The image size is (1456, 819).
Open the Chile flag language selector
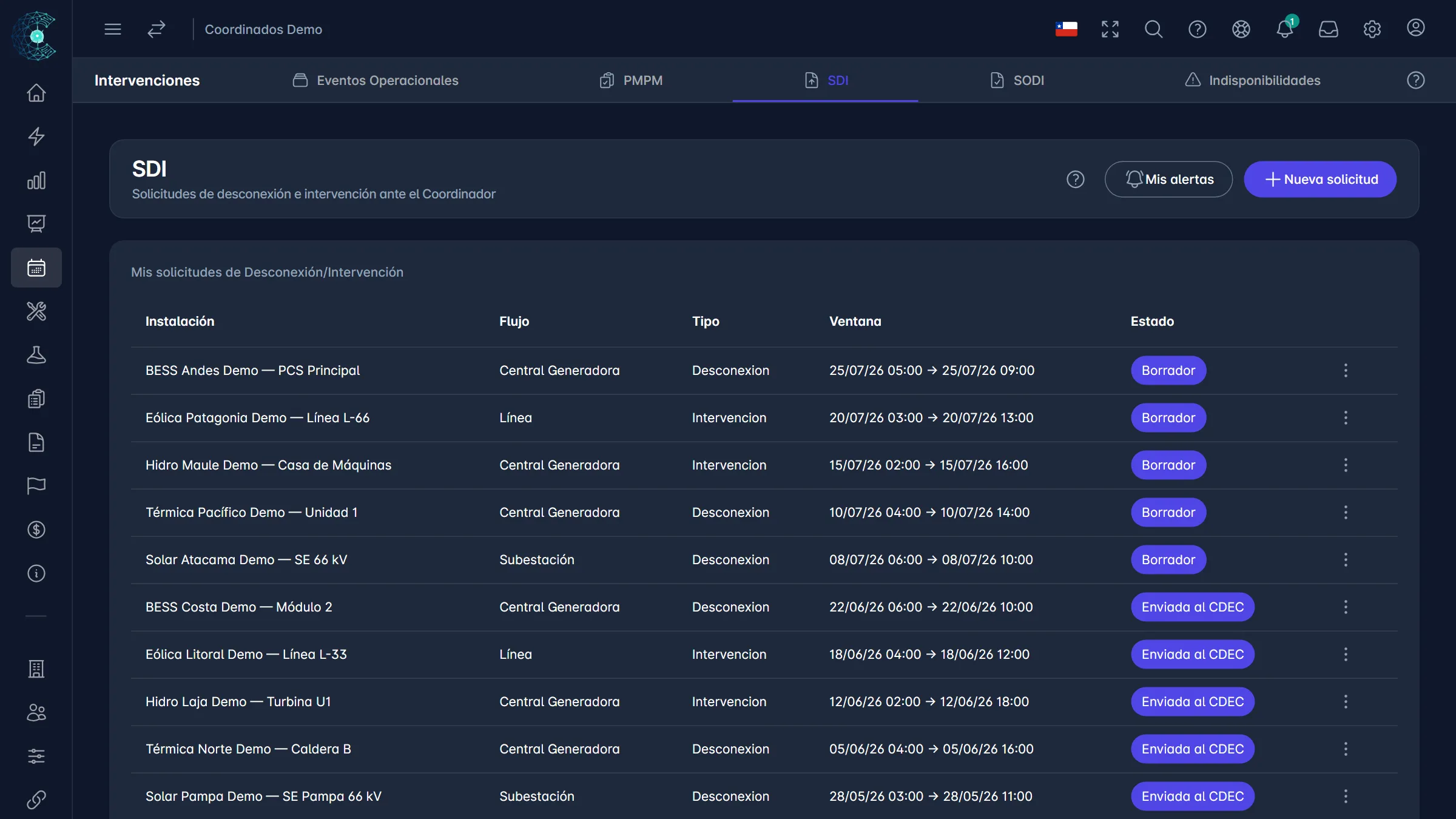1066,29
